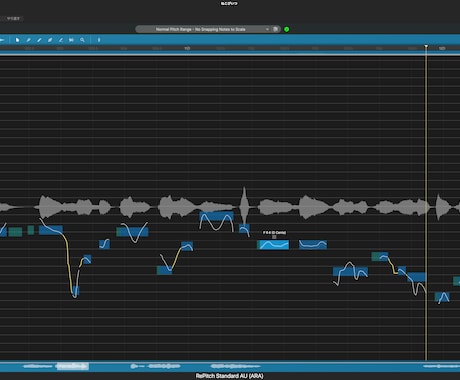Click the save preset icon beside dropdown
Screen dimensions: 460x380
point(276,29)
